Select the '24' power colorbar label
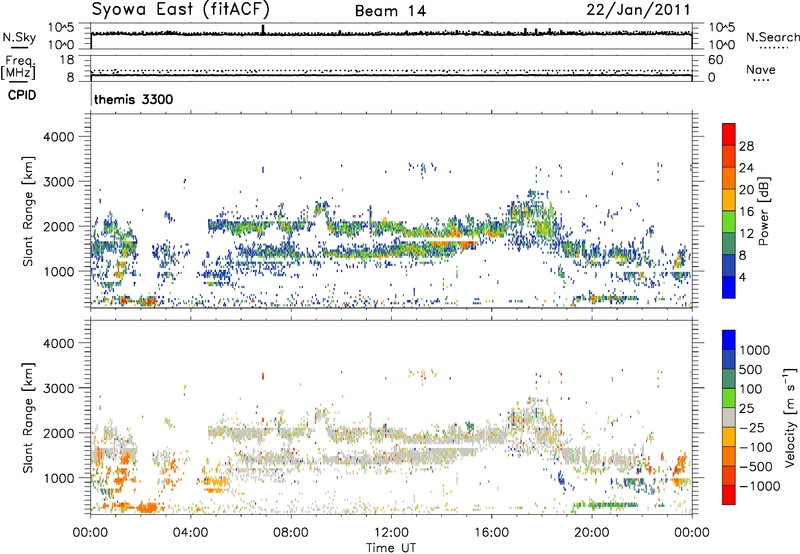800x554 pixels. point(746,168)
